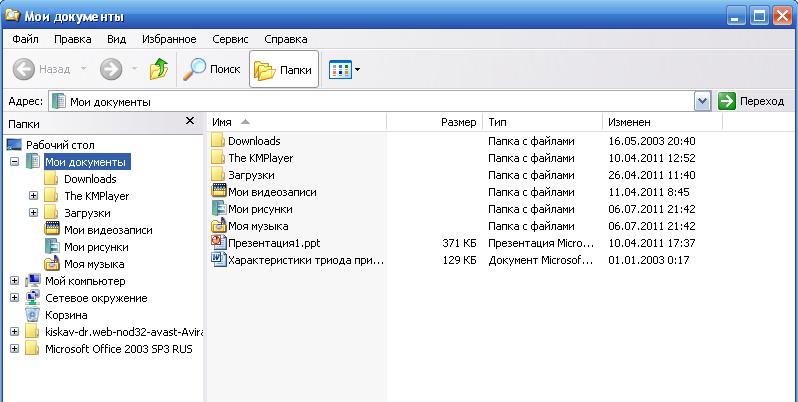The image size is (798, 402).
Task: Expand Мой компьютер tree node
Action: pyautogui.click(x=14, y=281)
